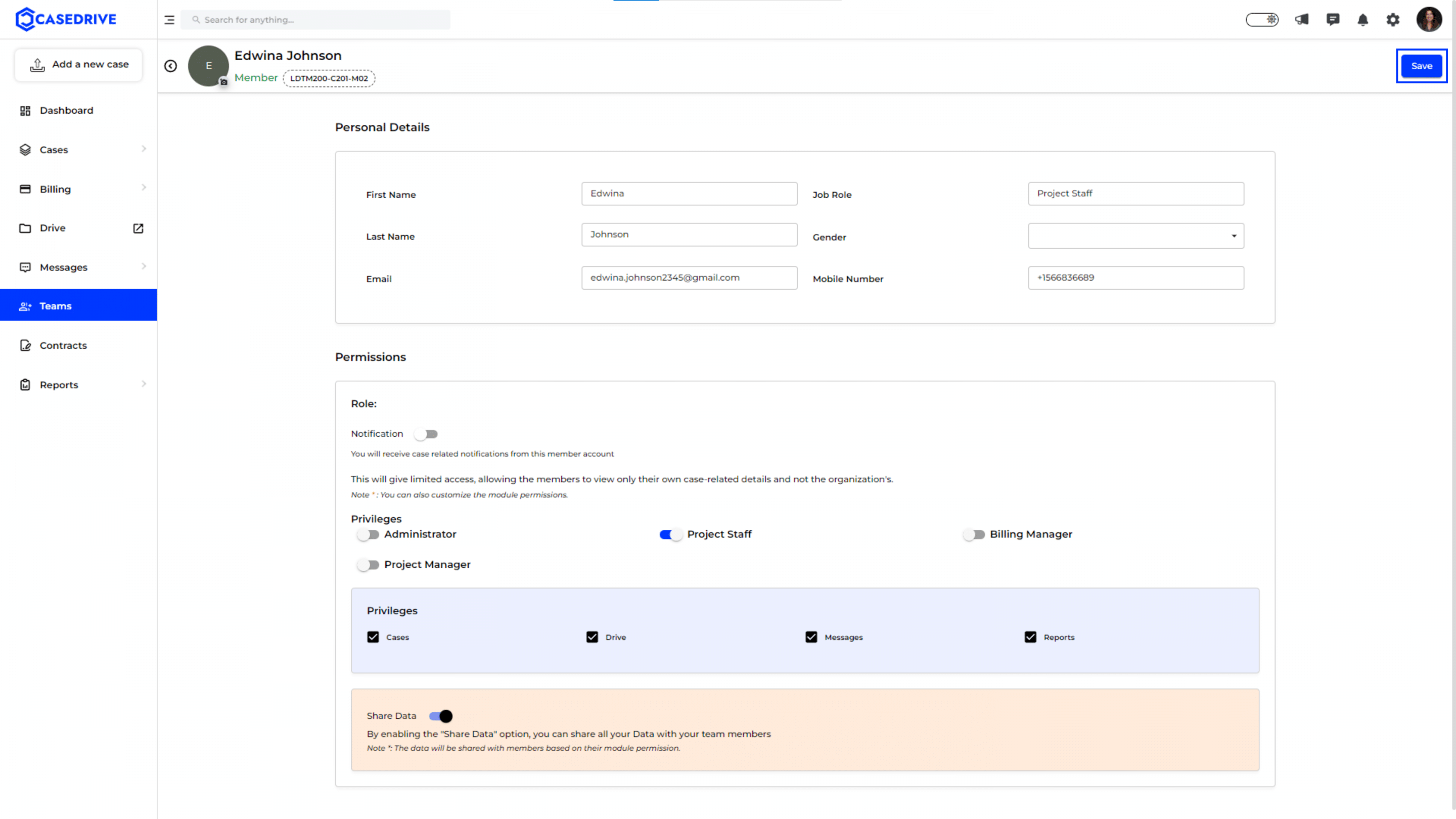Turn off the Share Data toggle
The height and width of the screenshot is (819, 1456).
tap(441, 716)
